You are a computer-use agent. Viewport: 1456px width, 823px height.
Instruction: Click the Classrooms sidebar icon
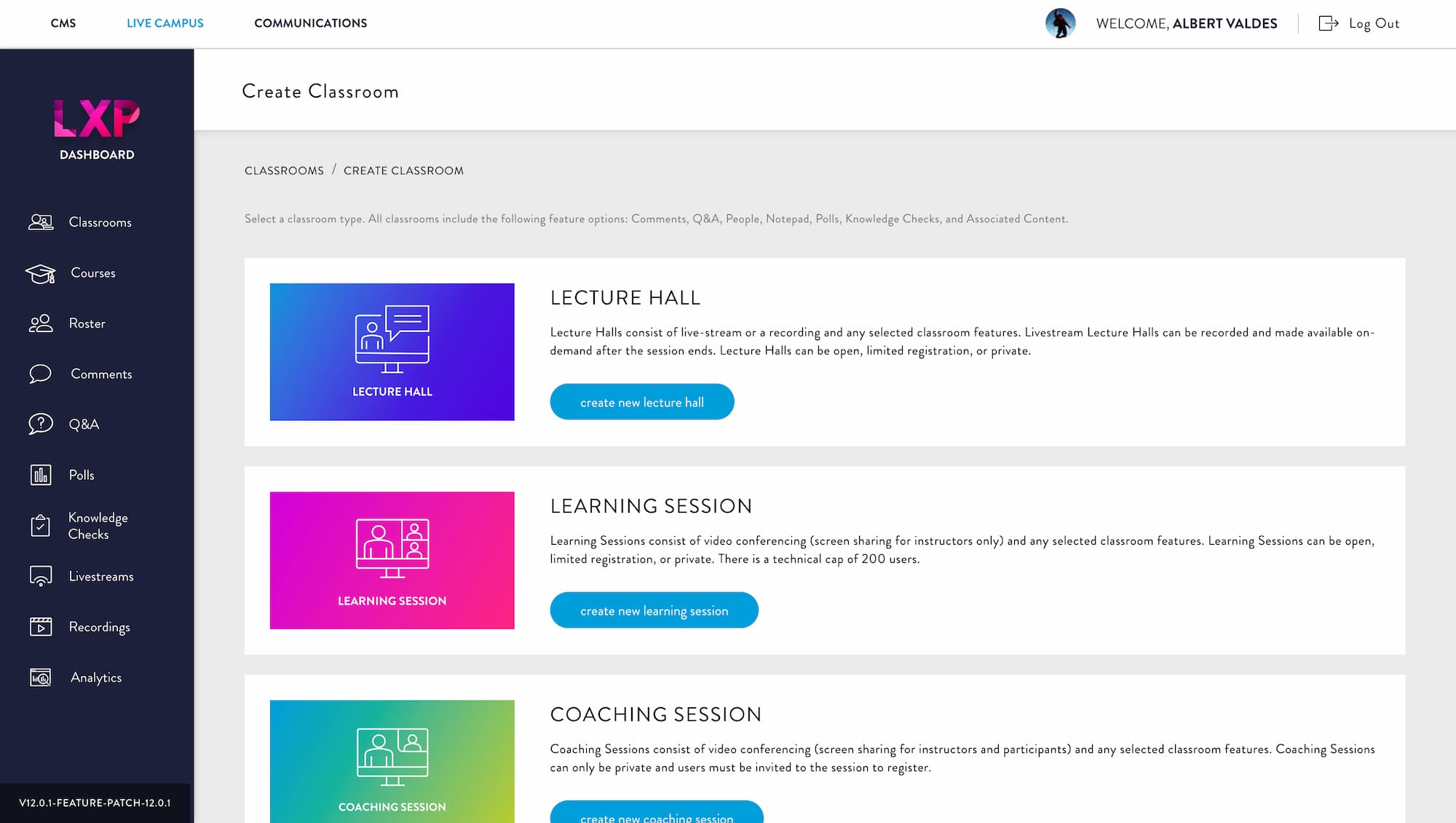[41, 222]
